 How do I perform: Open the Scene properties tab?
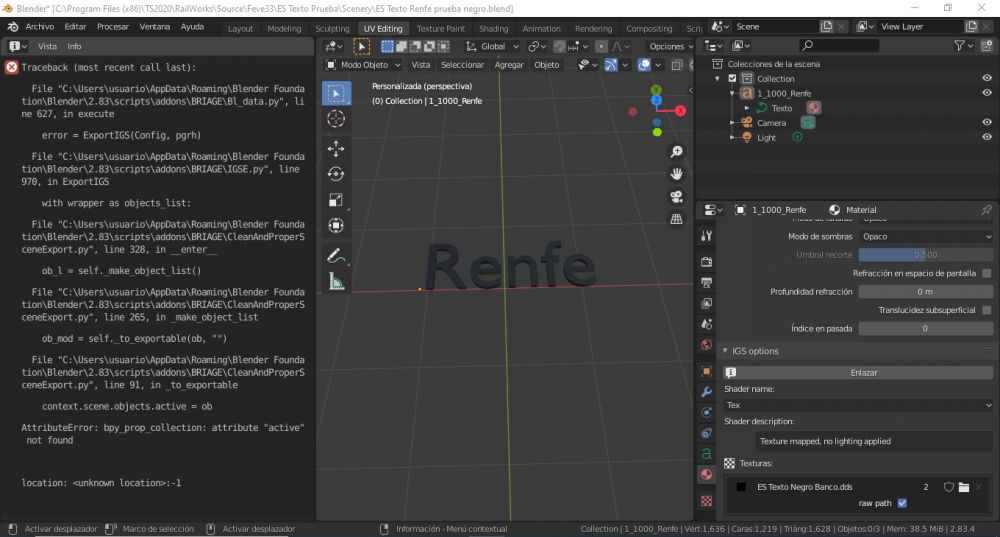point(707,324)
